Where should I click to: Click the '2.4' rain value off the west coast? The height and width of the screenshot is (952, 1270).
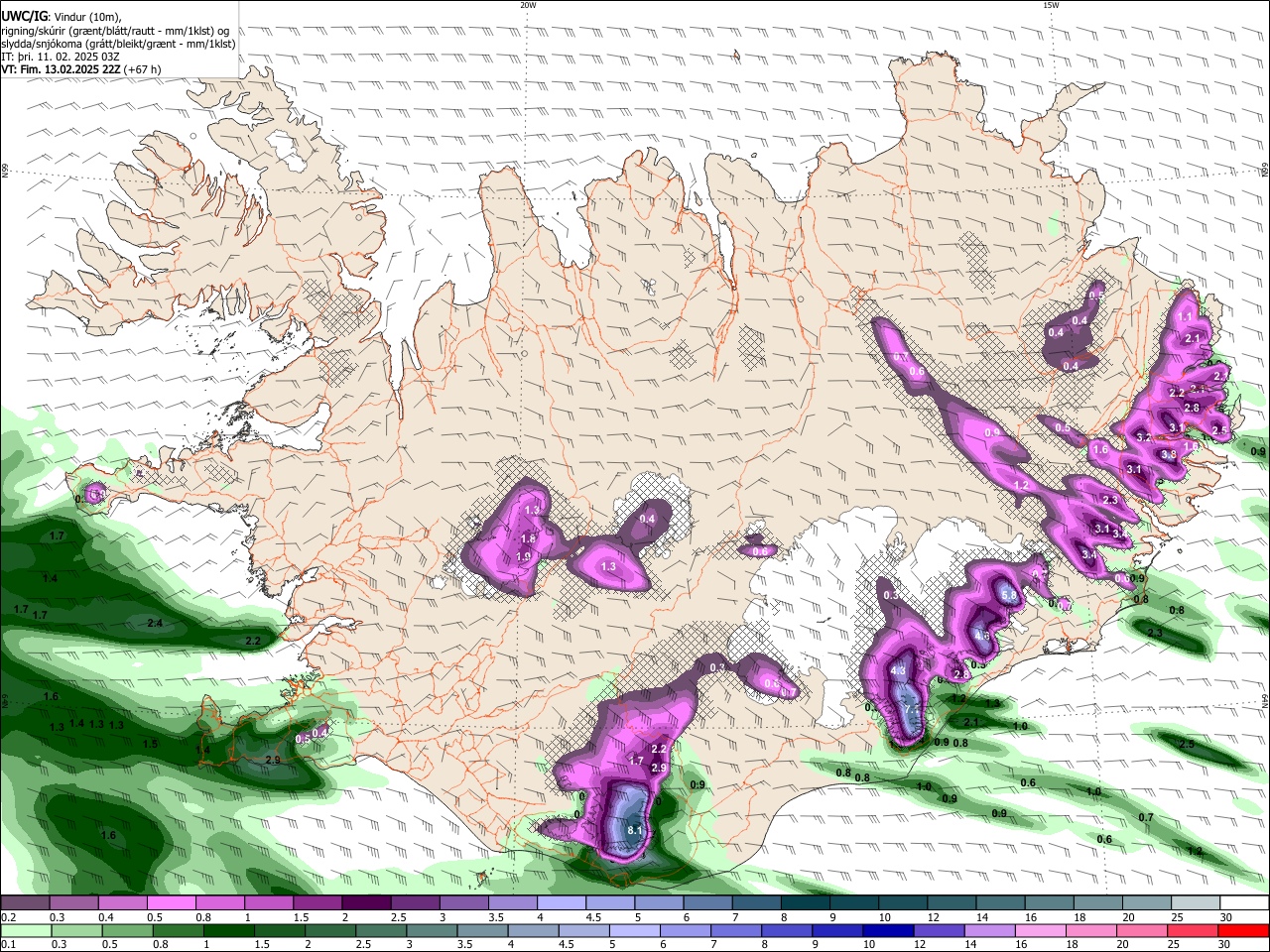pos(154,624)
